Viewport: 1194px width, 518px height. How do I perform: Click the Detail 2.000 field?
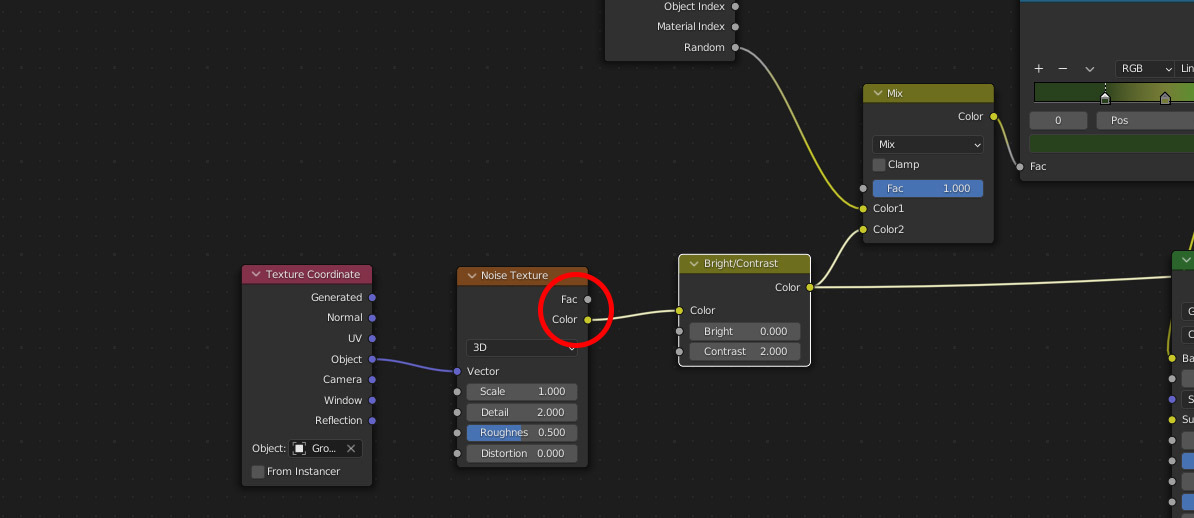pos(522,412)
